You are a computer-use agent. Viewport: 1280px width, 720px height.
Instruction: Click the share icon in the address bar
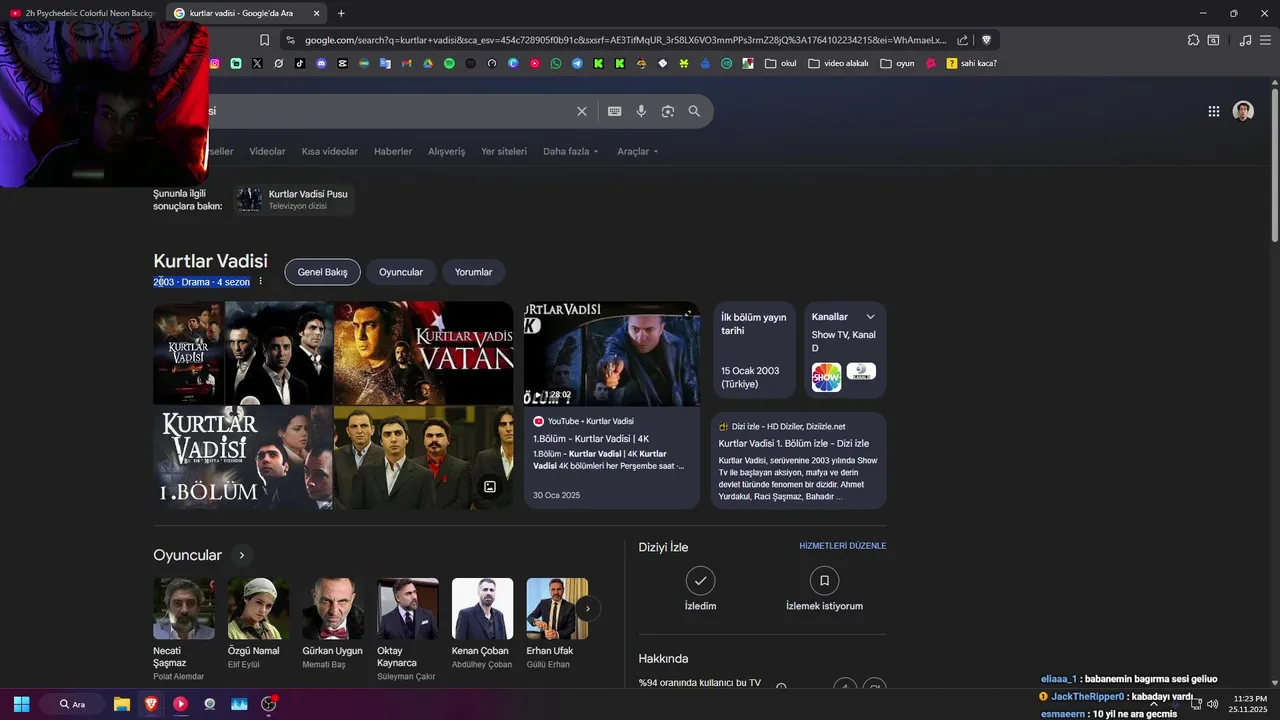coord(962,40)
